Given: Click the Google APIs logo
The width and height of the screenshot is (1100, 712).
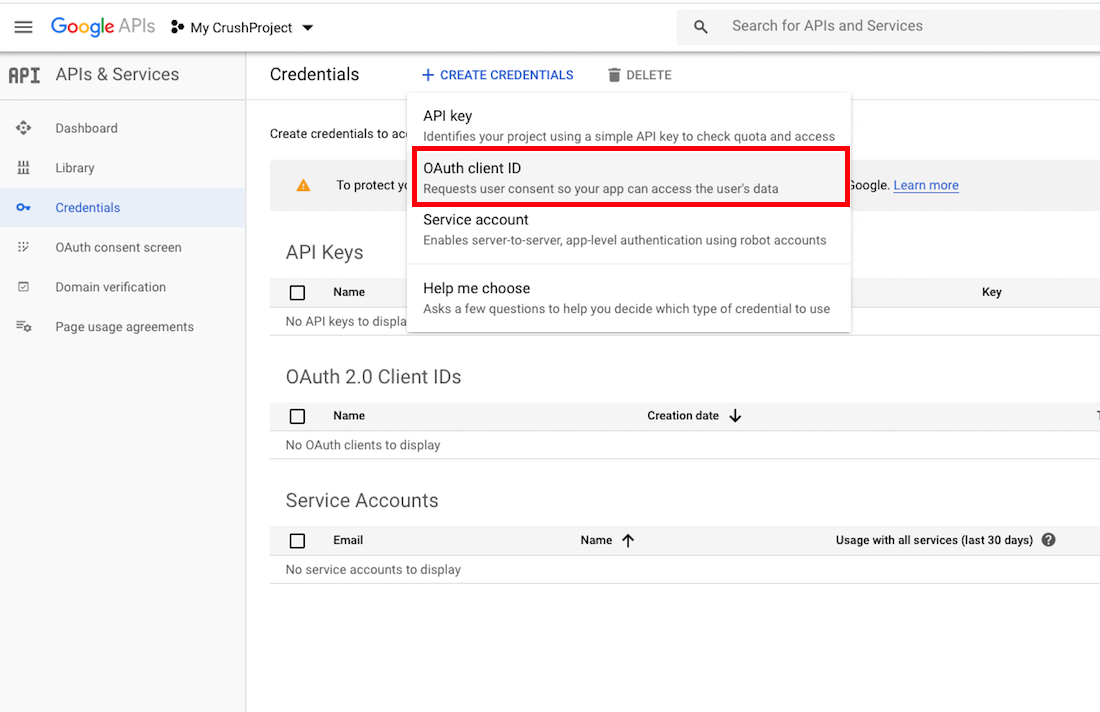Looking at the screenshot, I should coord(102,27).
